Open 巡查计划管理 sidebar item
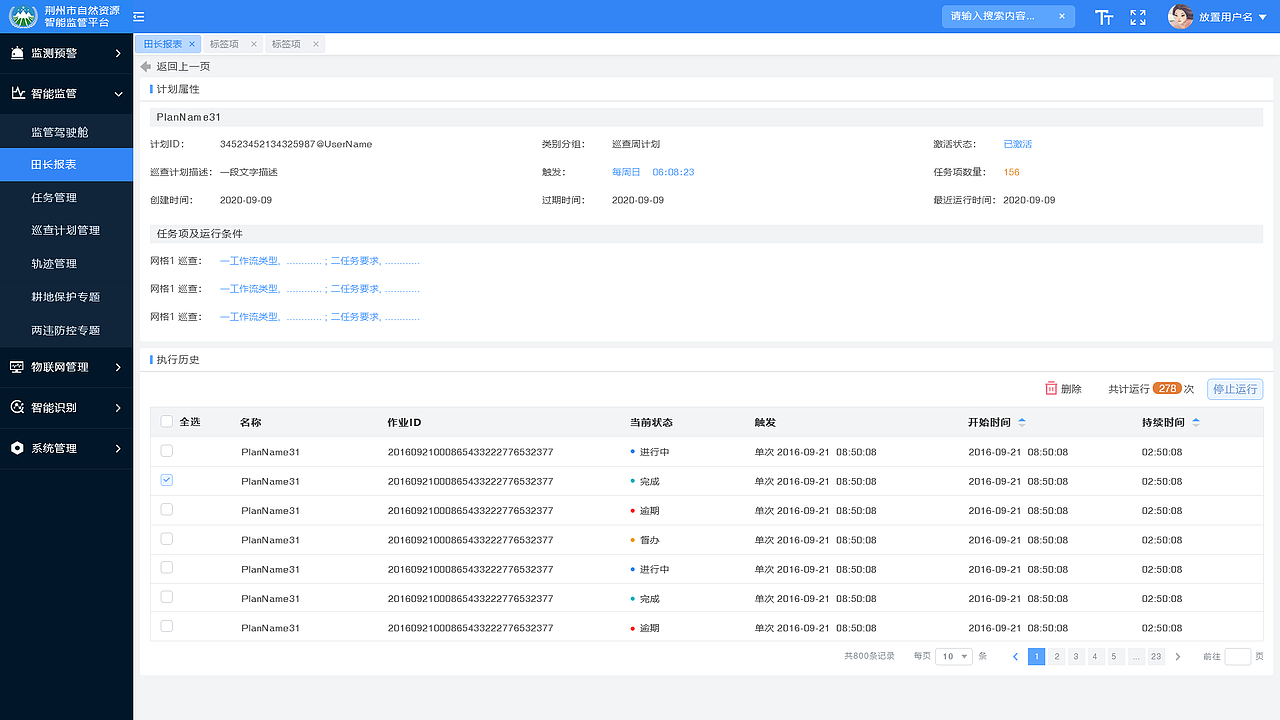Screen dimensions: 1280x720 [66, 231]
